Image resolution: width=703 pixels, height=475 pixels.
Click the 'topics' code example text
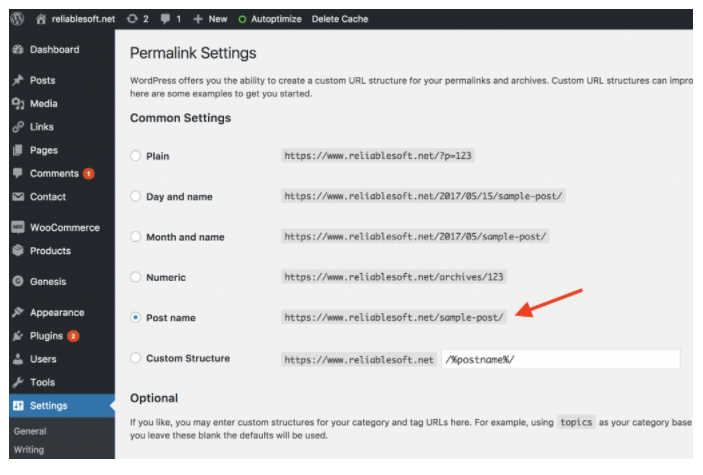(x=576, y=422)
